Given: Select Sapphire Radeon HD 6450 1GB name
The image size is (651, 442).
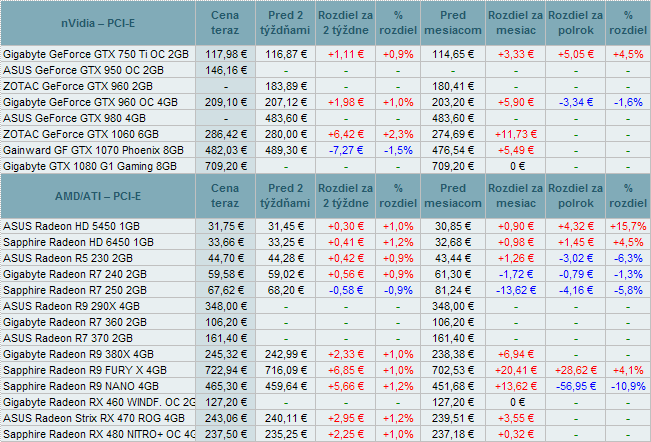Looking at the screenshot, I should click(x=78, y=242).
